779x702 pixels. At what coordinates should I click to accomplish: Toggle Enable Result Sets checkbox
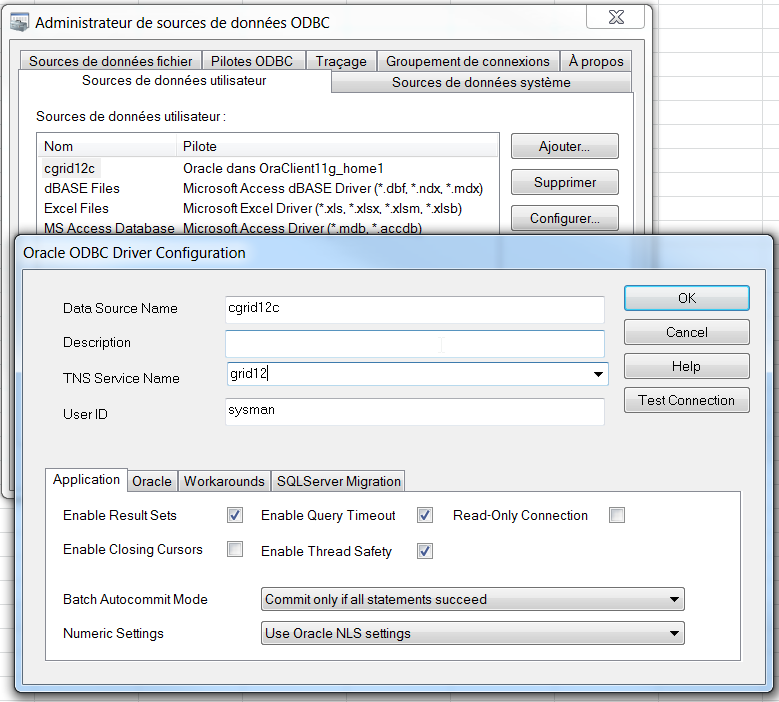235,515
